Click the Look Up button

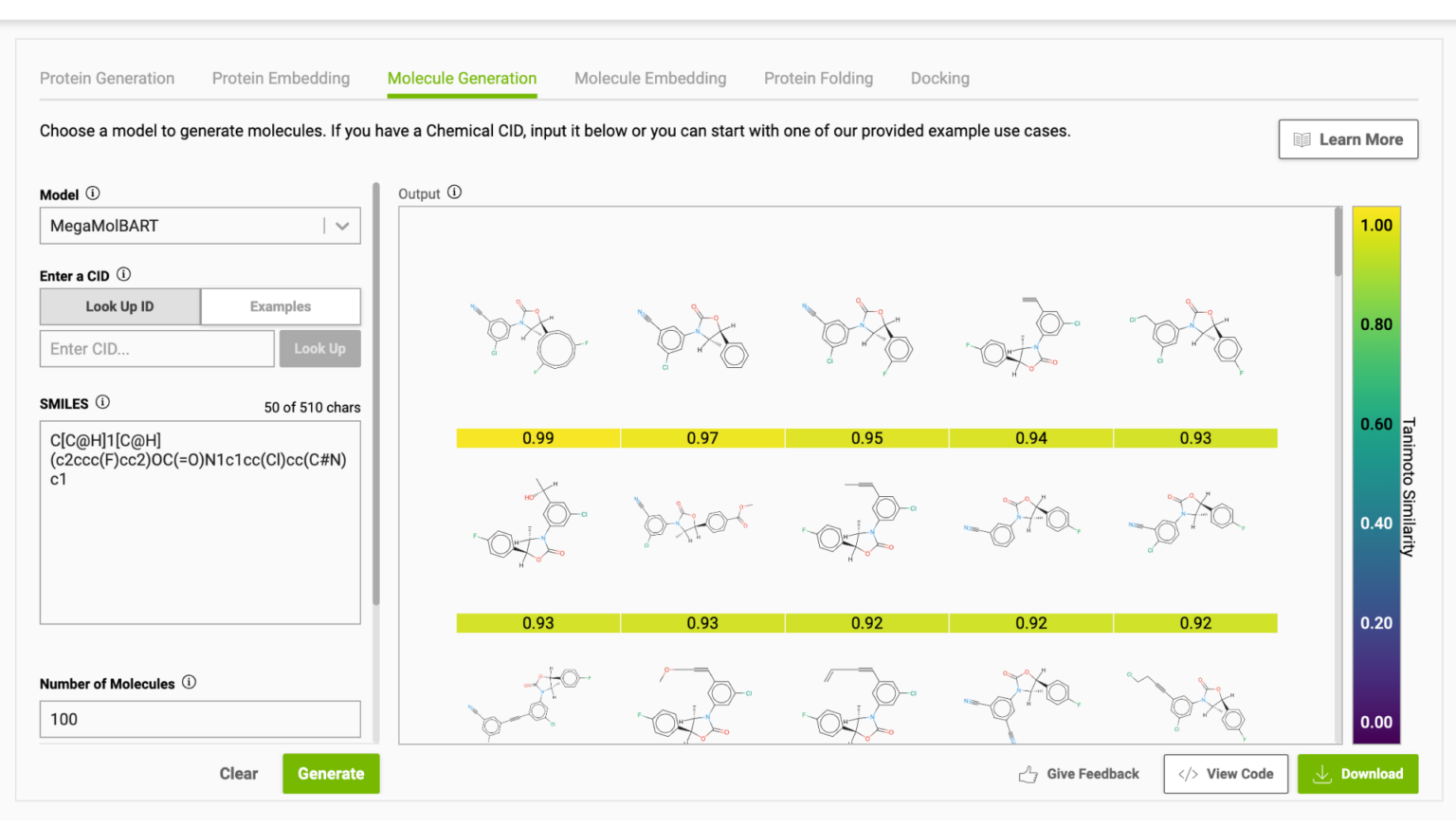(x=319, y=348)
